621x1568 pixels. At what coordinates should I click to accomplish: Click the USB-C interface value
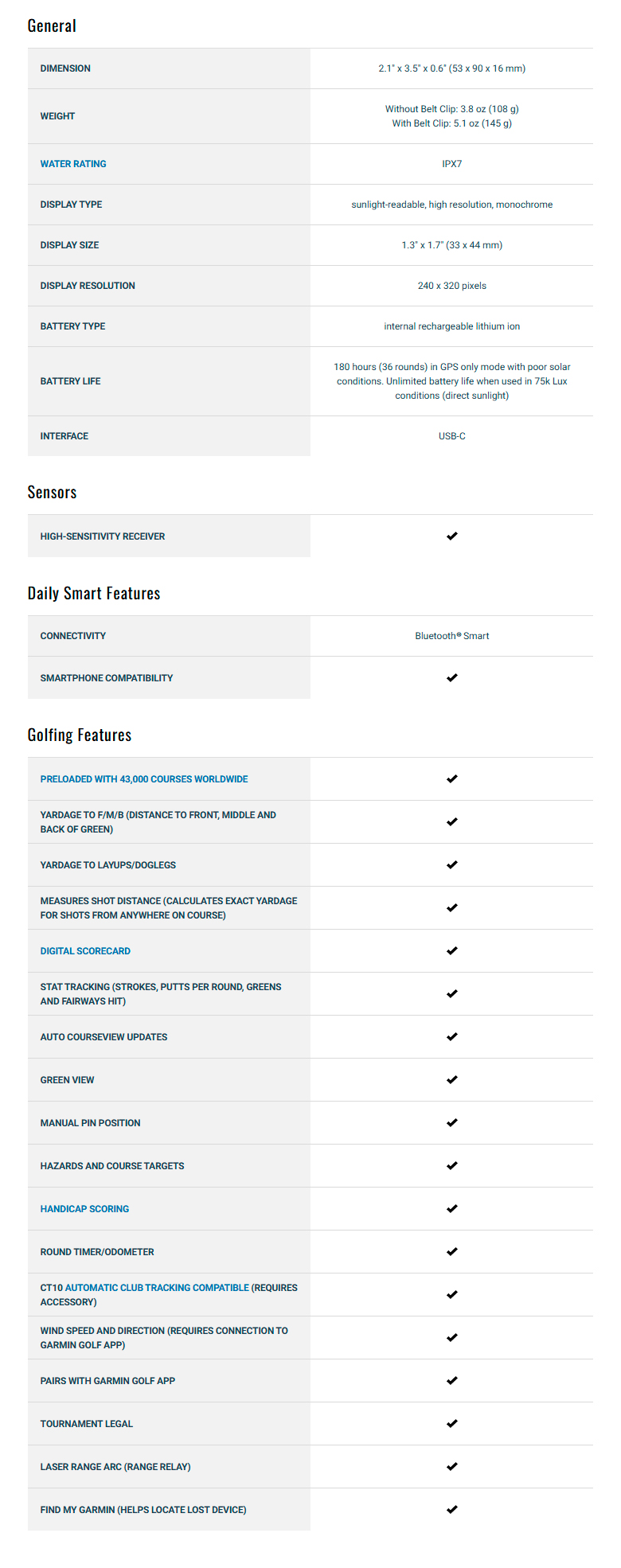(x=451, y=436)
